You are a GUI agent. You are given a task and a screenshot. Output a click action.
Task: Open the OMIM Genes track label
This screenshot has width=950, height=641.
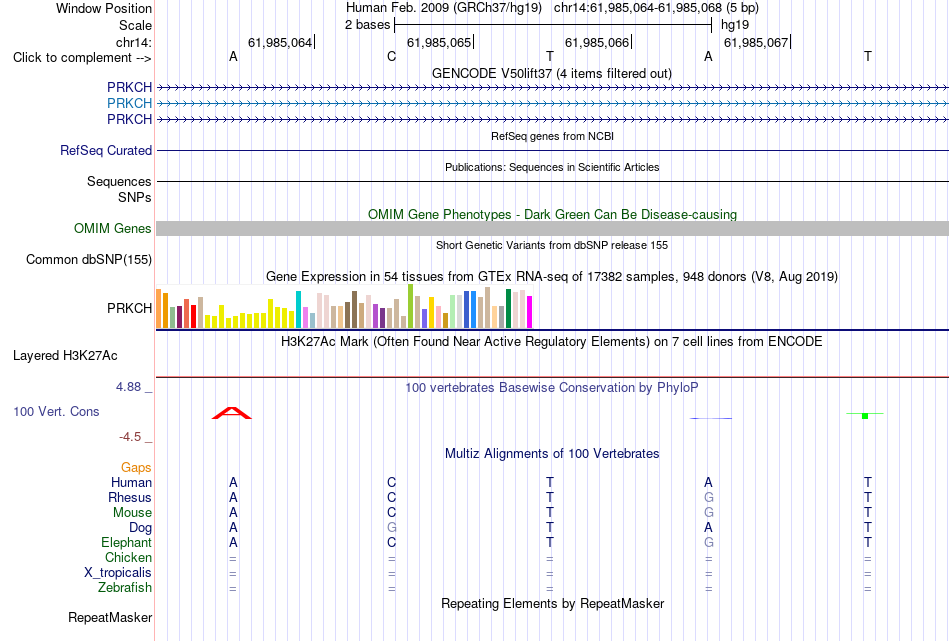coord(112,228)
